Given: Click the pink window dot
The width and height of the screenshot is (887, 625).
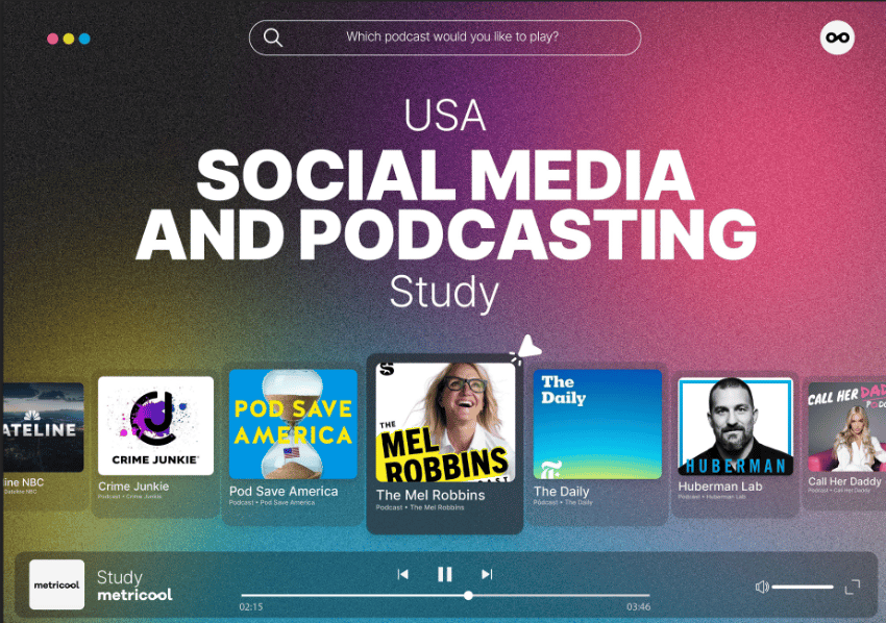Looking at the screenshot, I should point(53,38).
